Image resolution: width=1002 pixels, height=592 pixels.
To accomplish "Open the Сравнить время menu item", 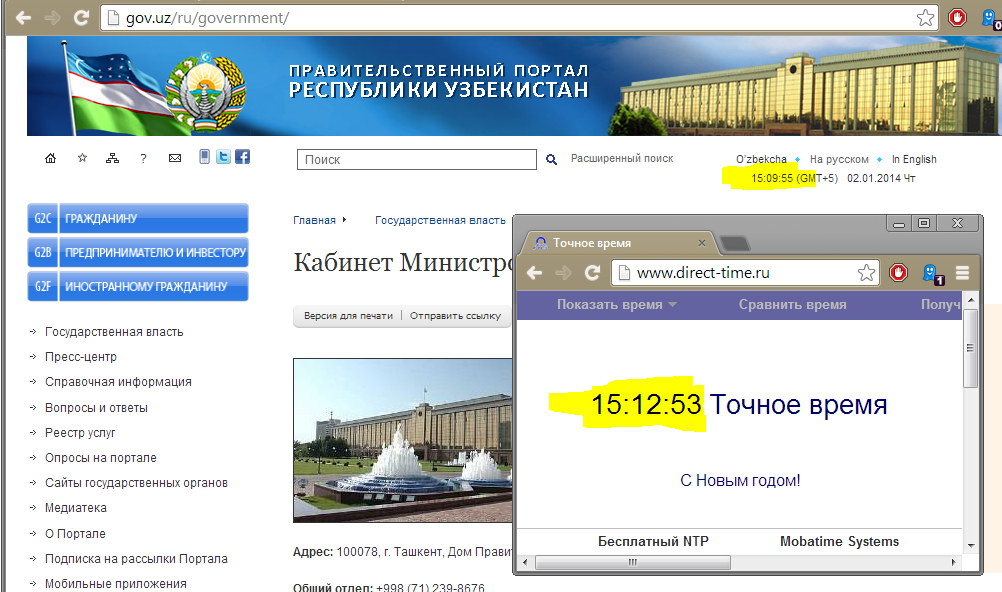I will 792,305.
